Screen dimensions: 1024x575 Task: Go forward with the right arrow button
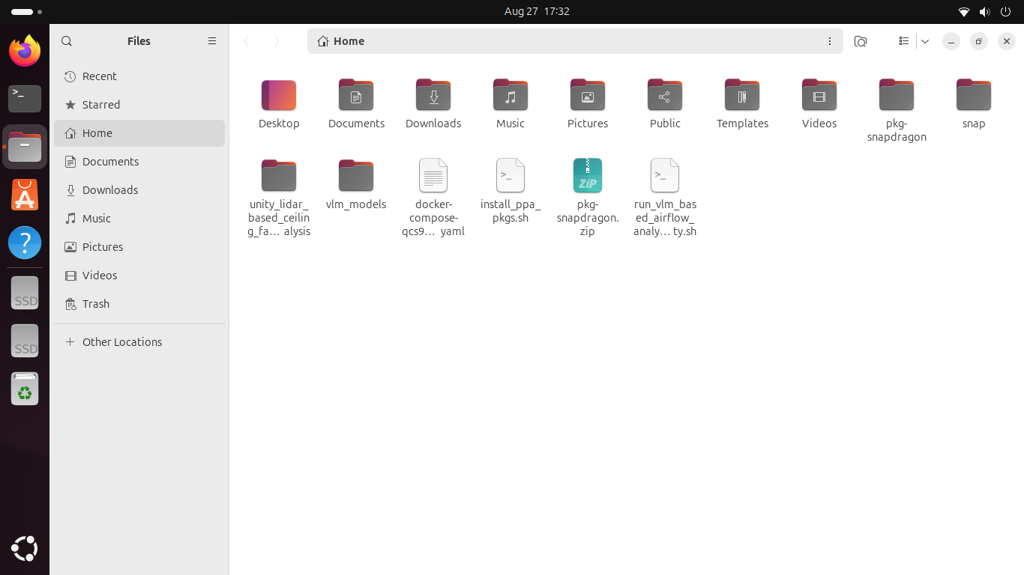point(276,41)
